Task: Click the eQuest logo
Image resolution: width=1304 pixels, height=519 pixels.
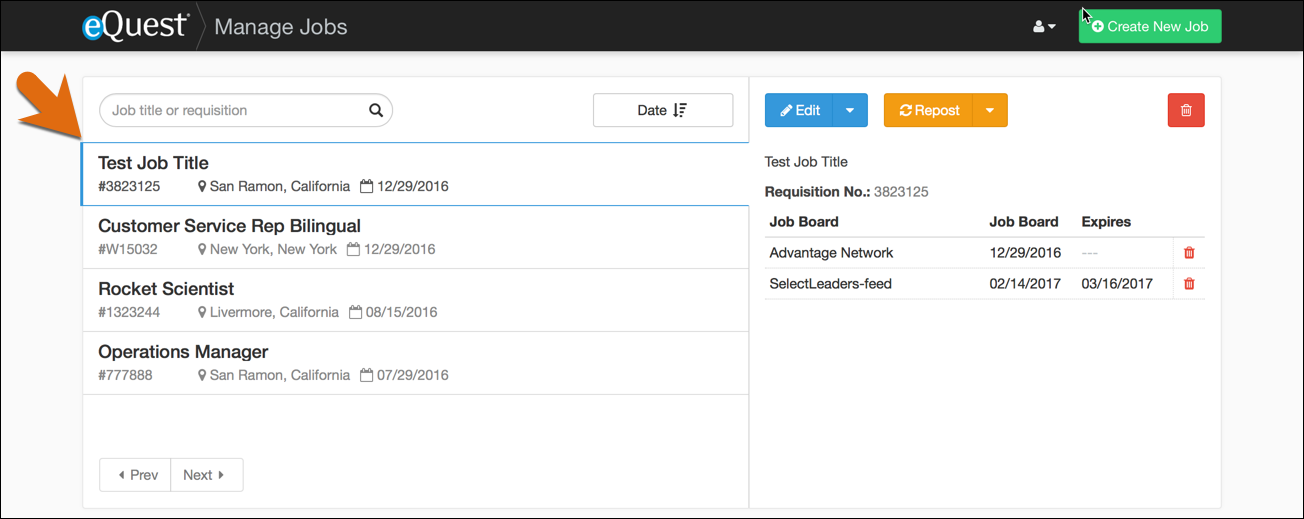Action: click(135, 26)
